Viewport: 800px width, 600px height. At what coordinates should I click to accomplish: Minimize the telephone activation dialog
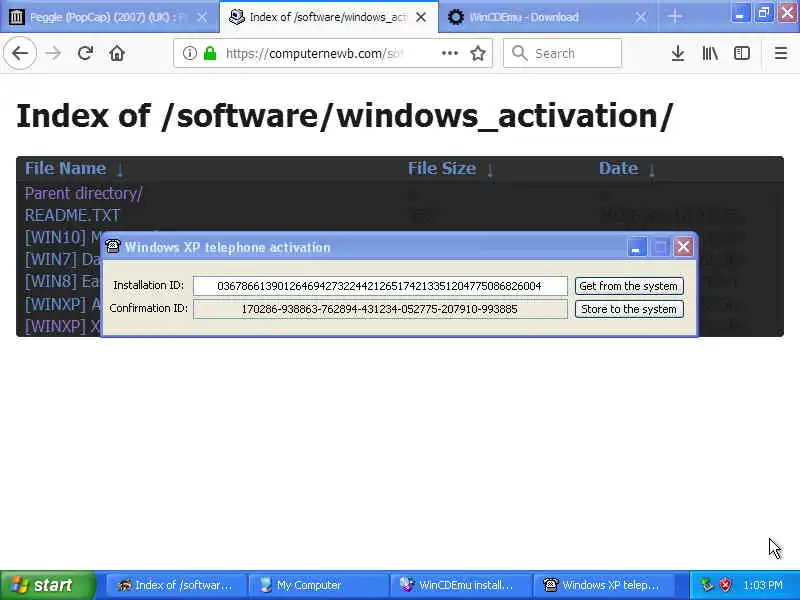coord(636,247)
